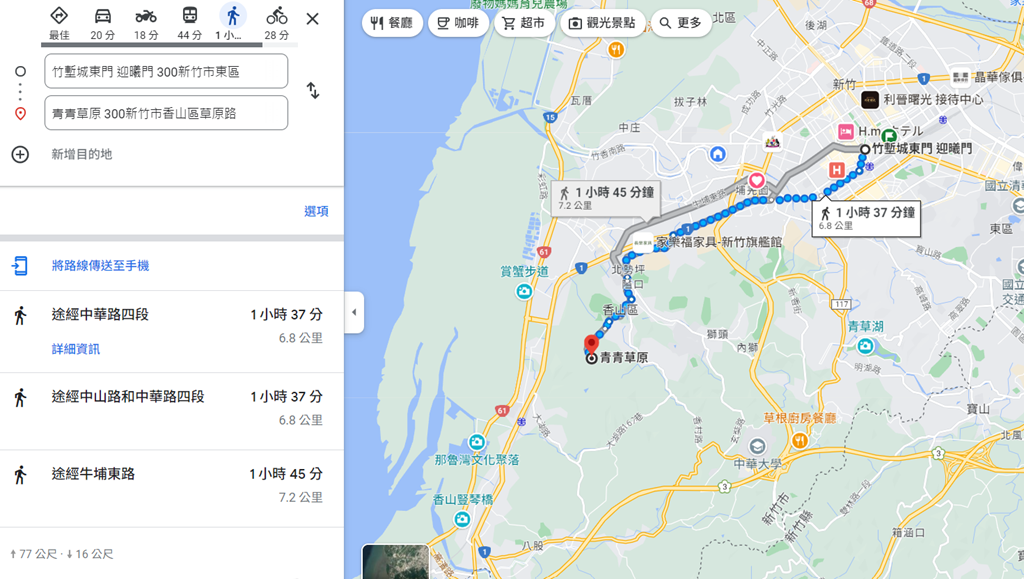Image resolution: width=1024 pixels, height=579 pixels.
Task: Click the add destination plus icon
Action: point(20,154)
